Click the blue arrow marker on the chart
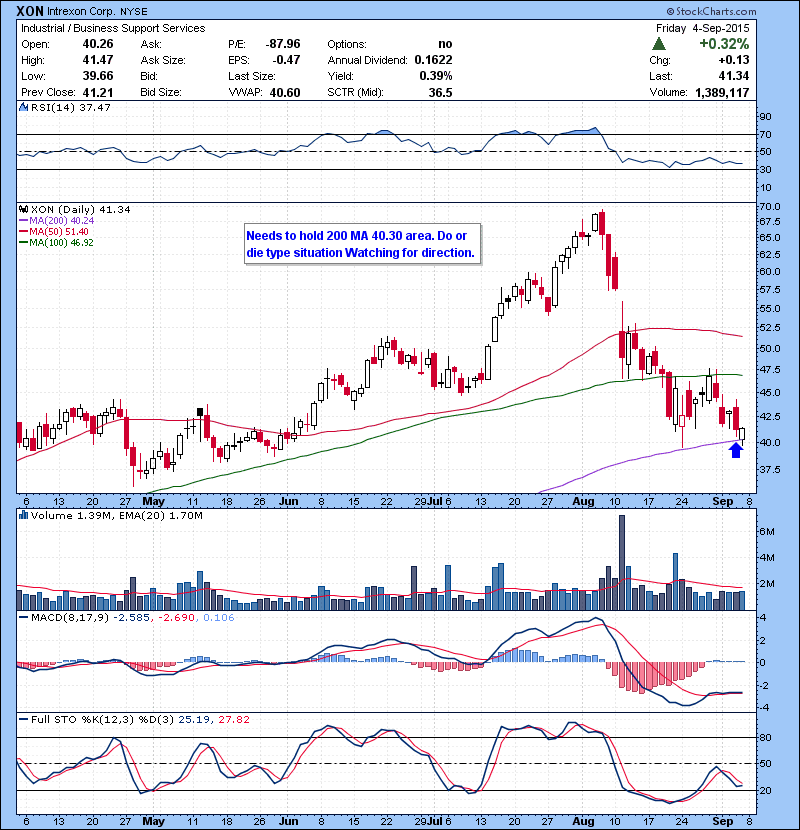Screen dimensions: 800x830 point(736,450)
